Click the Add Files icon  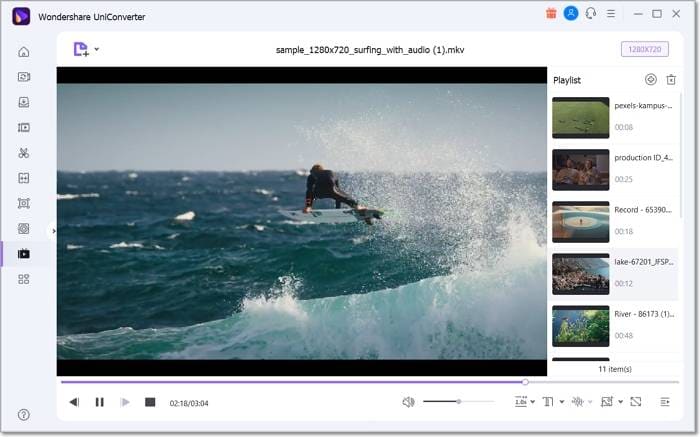pyautogui.click(x=81, y=49)
